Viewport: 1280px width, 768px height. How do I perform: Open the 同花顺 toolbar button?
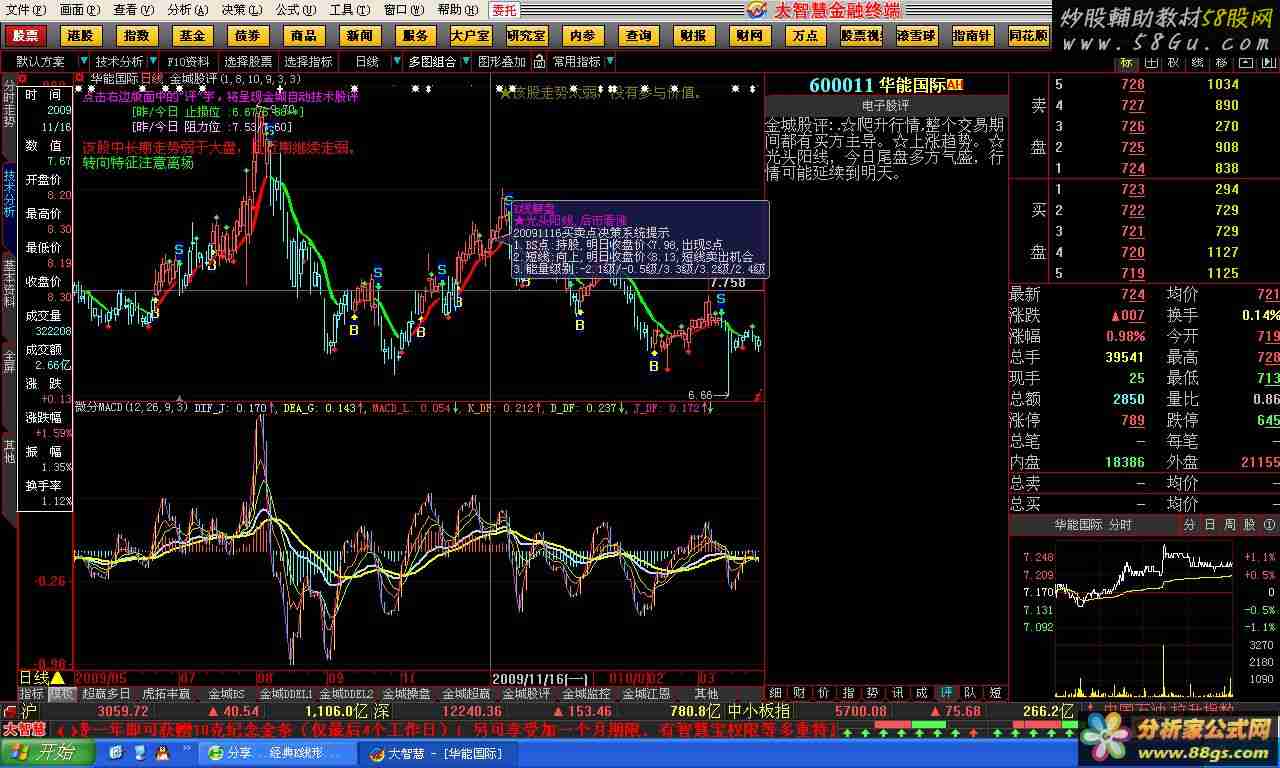coord(1027,36)
